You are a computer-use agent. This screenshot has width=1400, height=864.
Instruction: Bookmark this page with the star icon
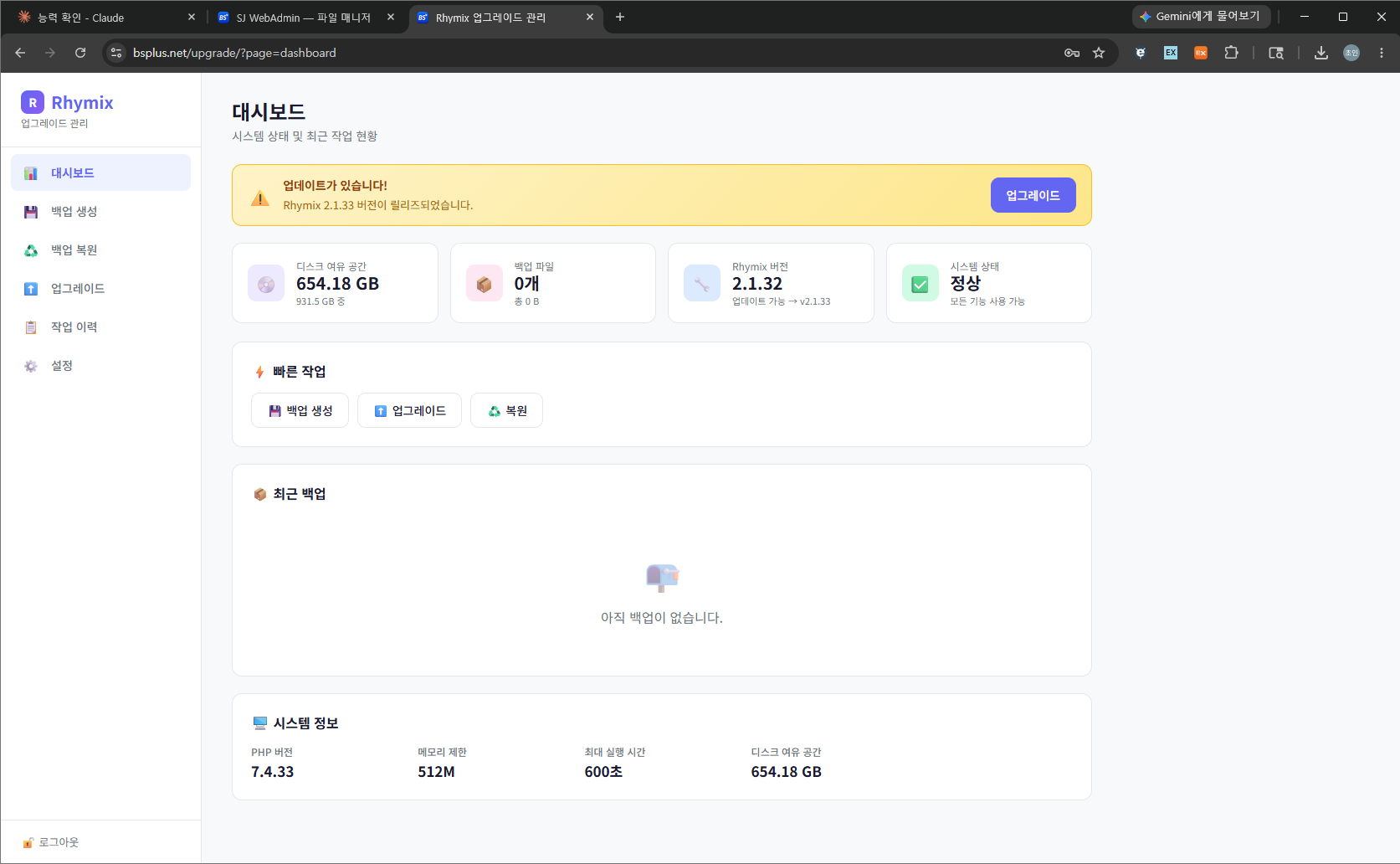tap(1099, 53)
